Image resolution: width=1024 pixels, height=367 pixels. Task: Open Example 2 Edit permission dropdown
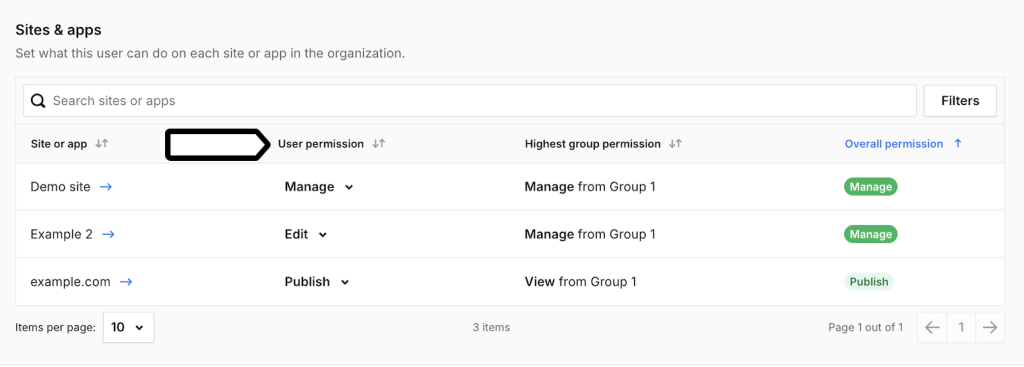pyautogui.click(x=306, y=234)
